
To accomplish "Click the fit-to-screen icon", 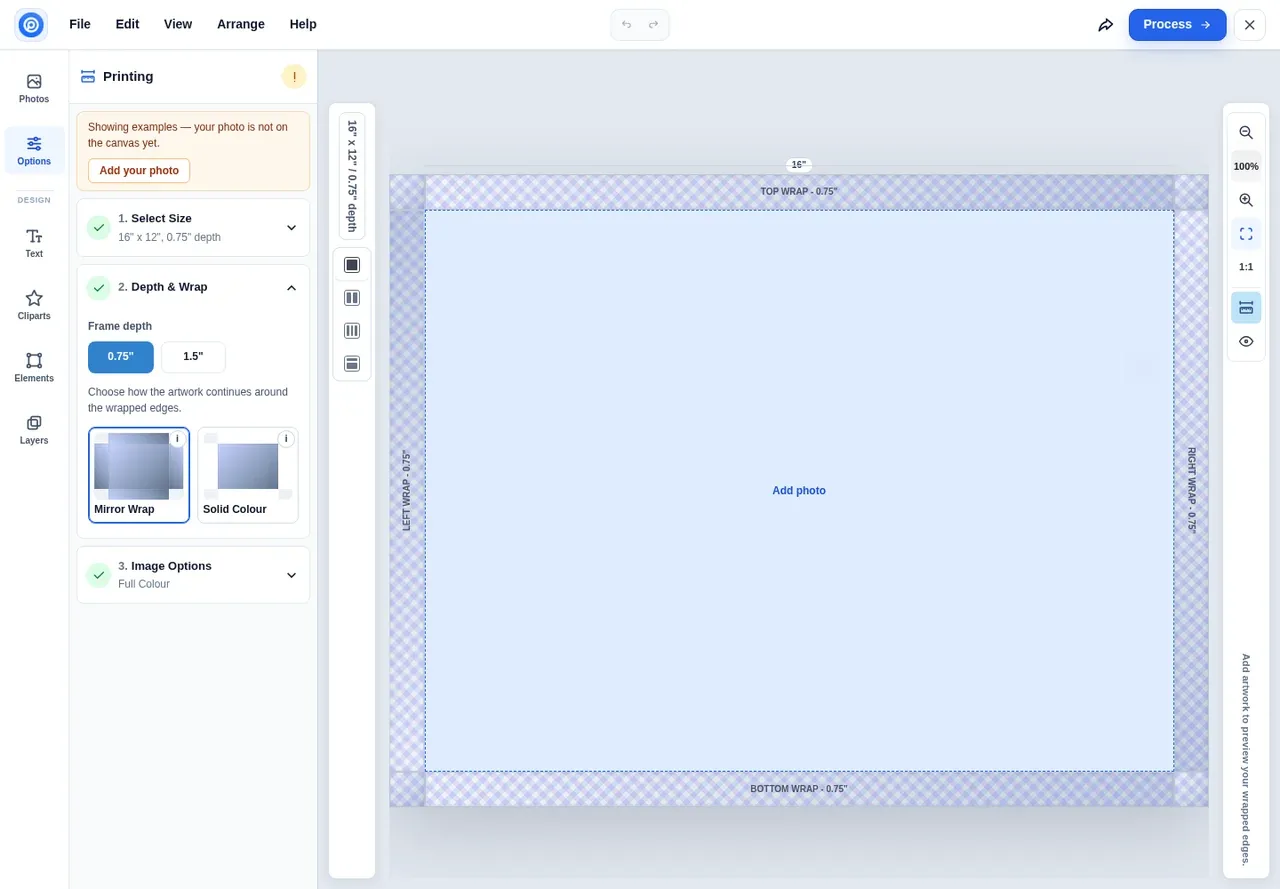I will tap(1246, 234).
